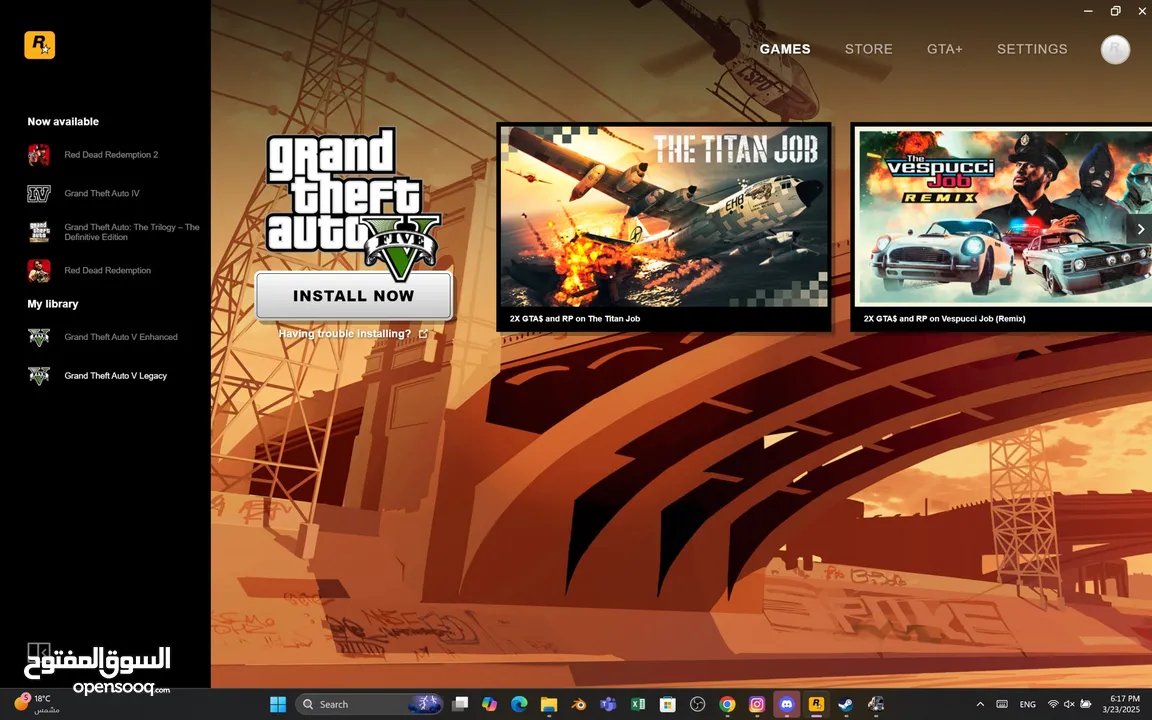
Task: Show hidden system tray icons
Action: pos(979,705)
